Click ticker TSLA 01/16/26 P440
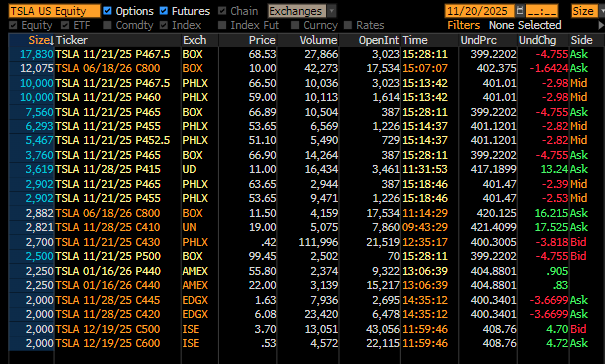This screenshot has height=364, width=605. [108, 271]
